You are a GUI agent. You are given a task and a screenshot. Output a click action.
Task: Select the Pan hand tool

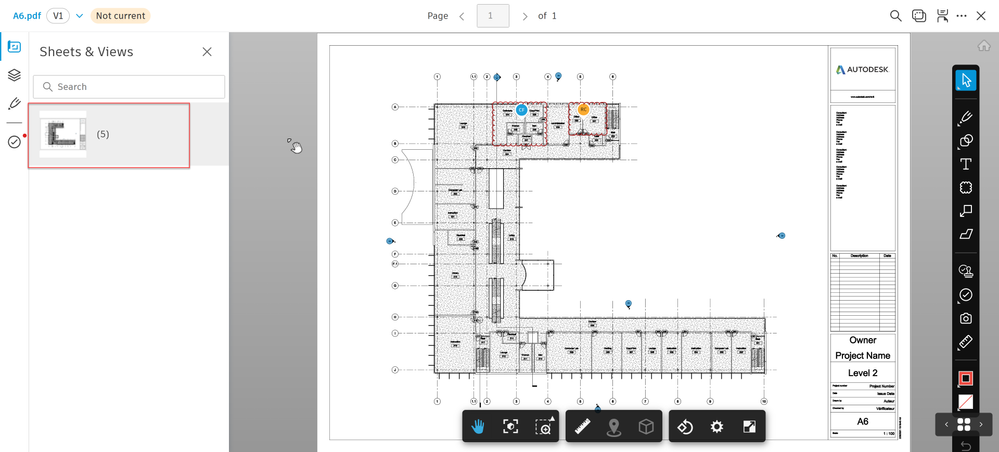[478, 427]
